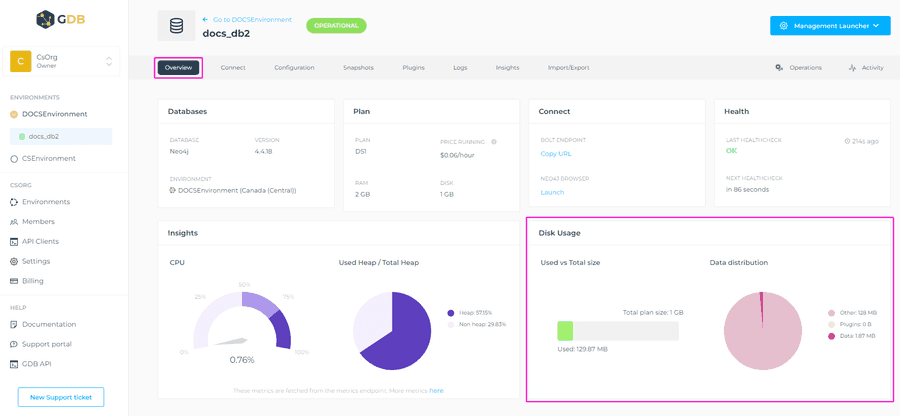Viewport: 900px width, 416px height.
Task: Click the Settings gear icon in sidebar
Action: 14,261
